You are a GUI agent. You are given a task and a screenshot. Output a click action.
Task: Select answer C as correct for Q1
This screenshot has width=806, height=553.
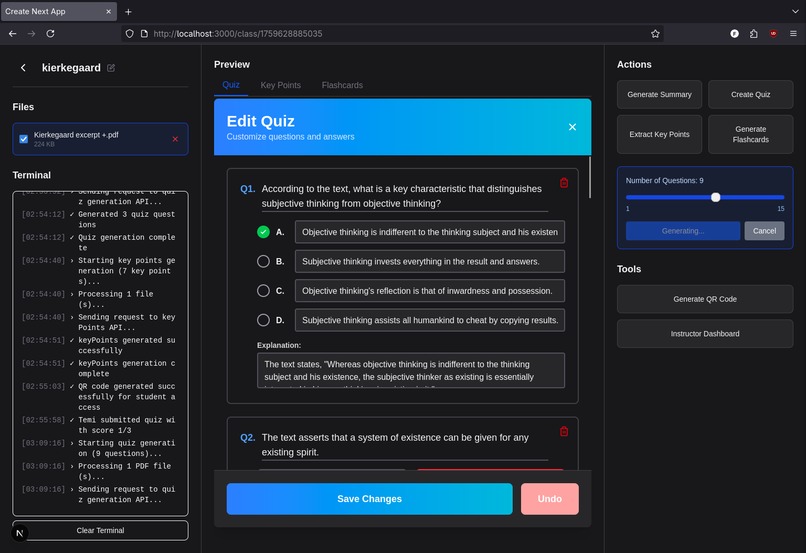[263, 291]
